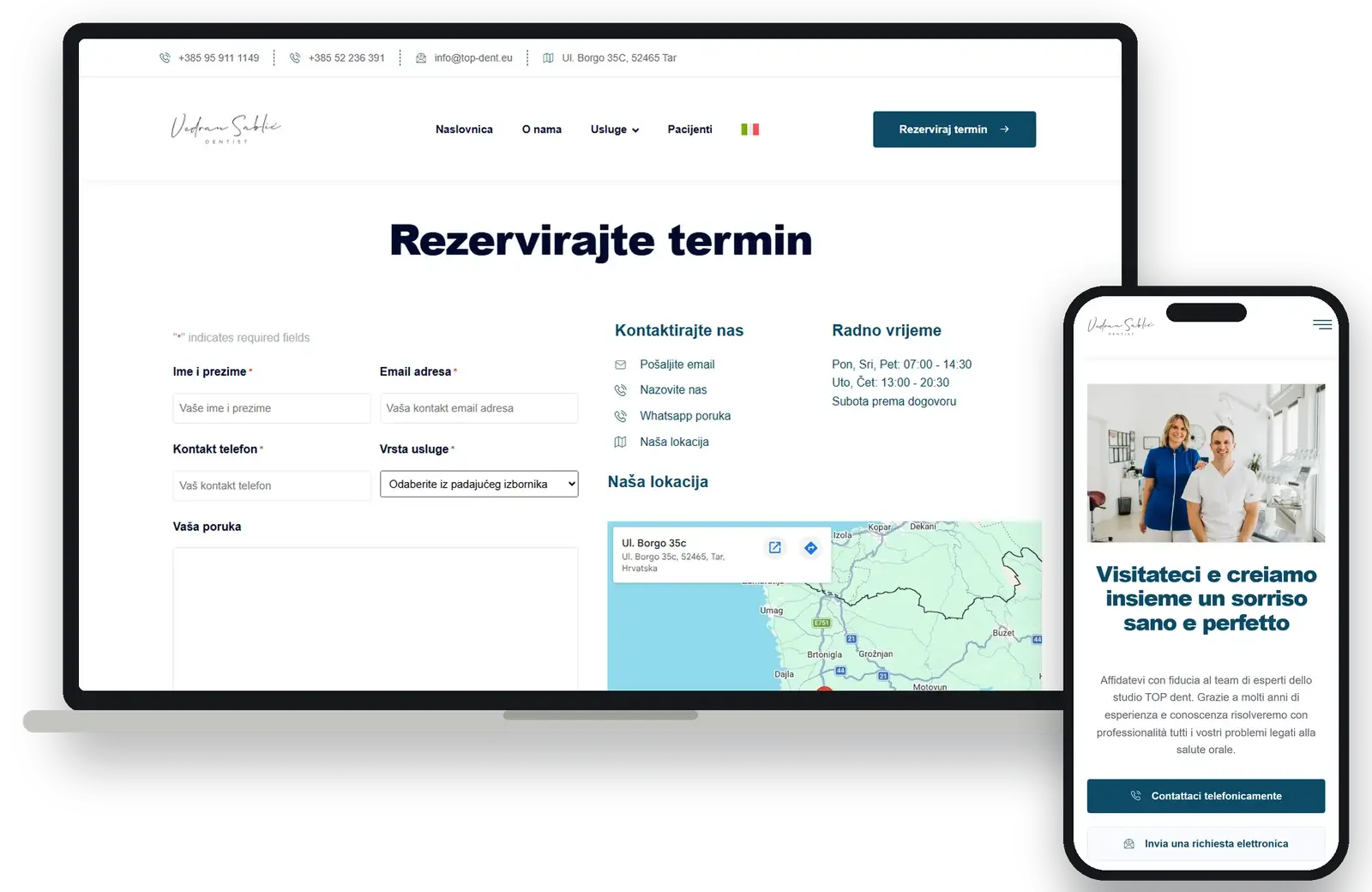Click the phone icon next to Whatsapp poruka
The image size is (1372, 892).
[x=621, y=416]
